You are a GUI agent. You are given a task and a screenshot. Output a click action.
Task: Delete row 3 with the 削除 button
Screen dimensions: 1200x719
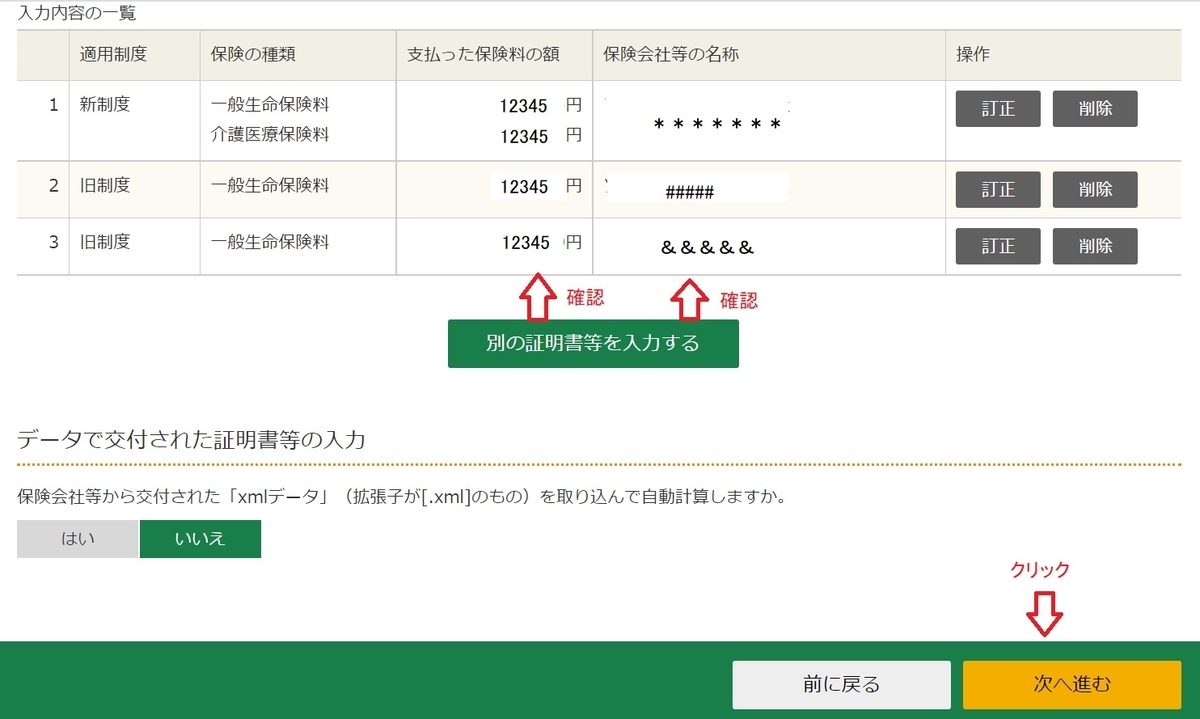tap(1095, 246)
